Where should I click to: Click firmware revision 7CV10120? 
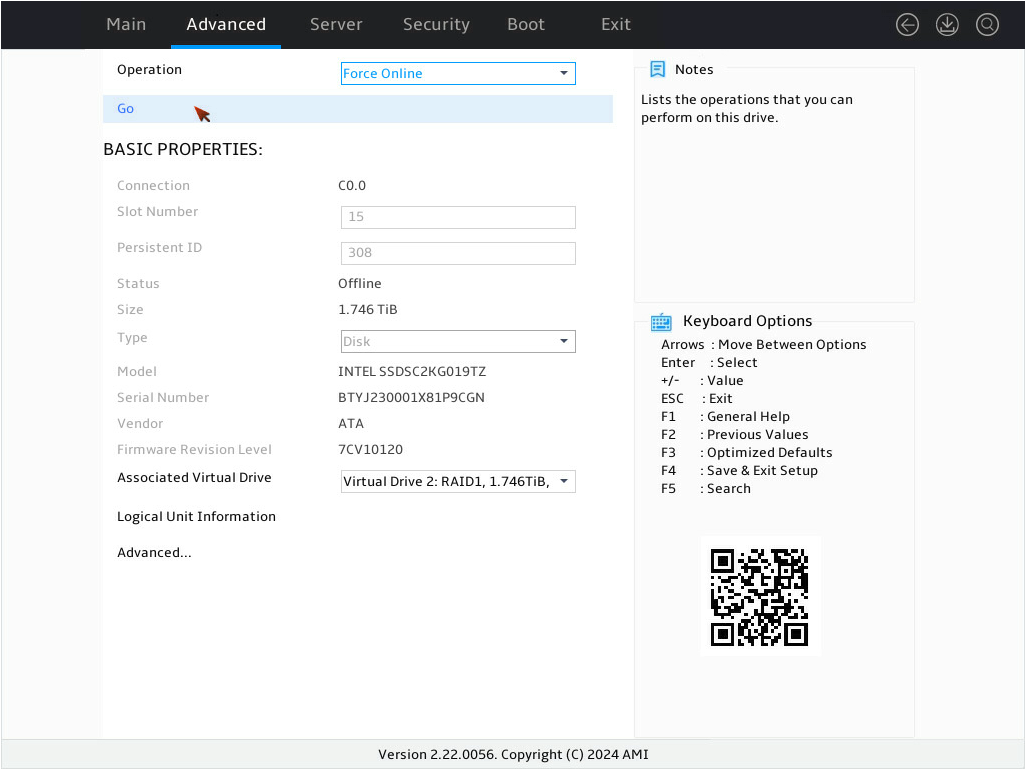tap(370, 449)
